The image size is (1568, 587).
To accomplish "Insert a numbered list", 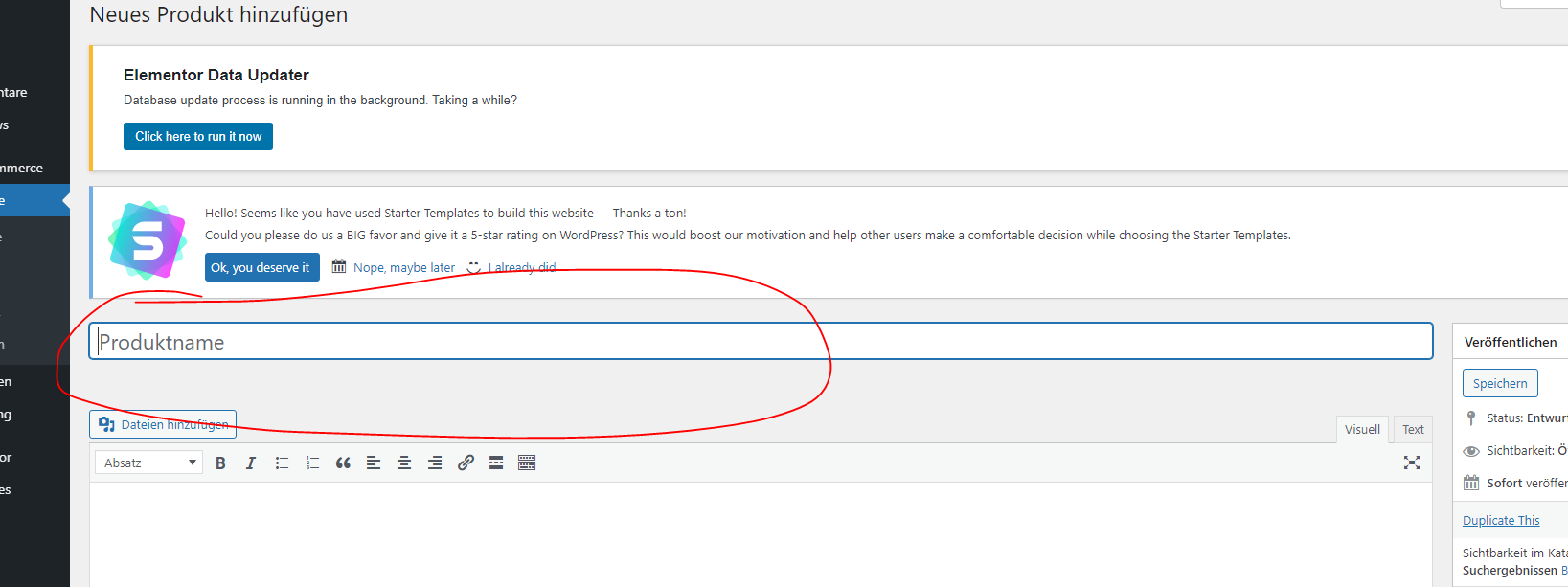I will tap(312, 463).
